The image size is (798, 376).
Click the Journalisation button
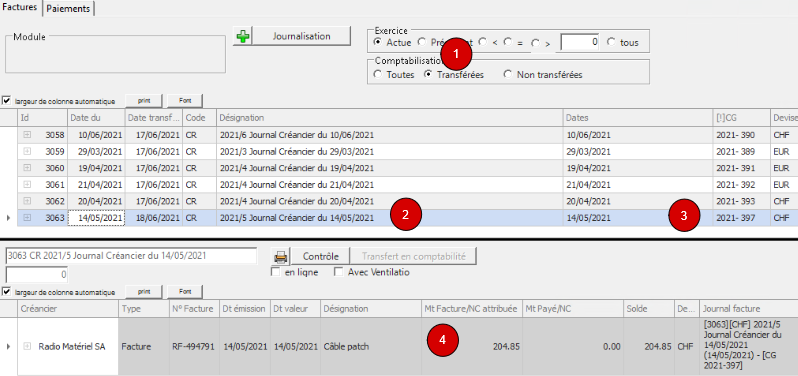pos(302,37)
